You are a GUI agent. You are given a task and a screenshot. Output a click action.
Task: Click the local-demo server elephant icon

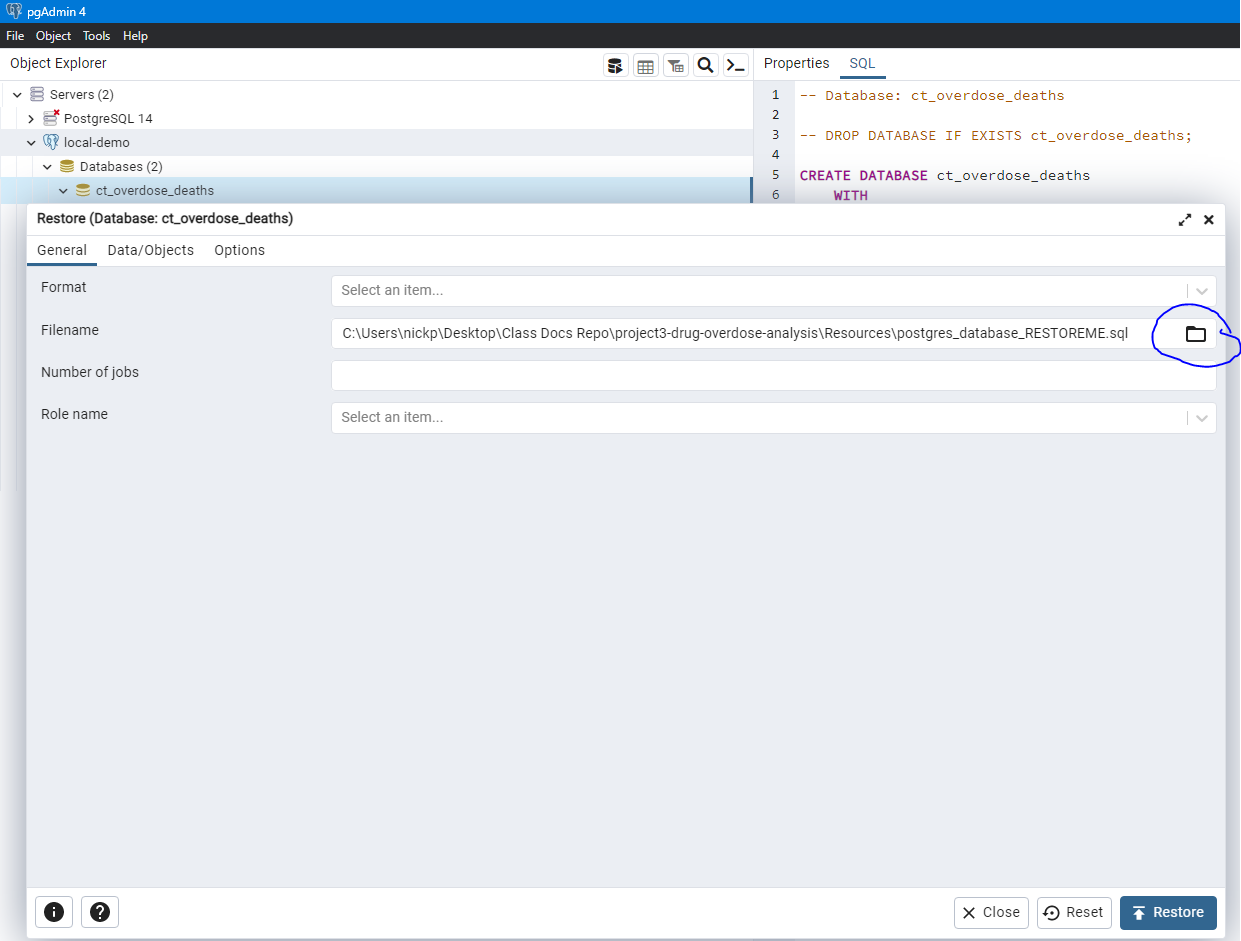pos(51,142)
